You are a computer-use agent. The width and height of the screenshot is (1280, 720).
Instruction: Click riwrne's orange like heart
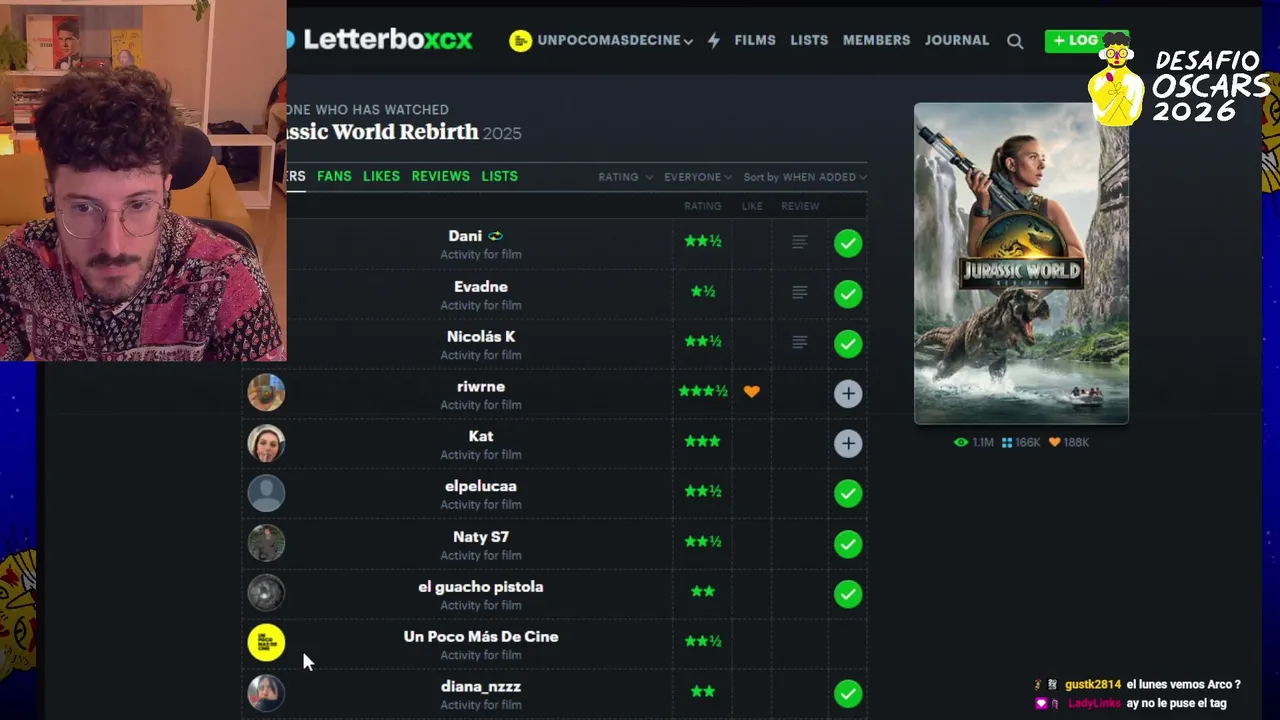[751, 392]
